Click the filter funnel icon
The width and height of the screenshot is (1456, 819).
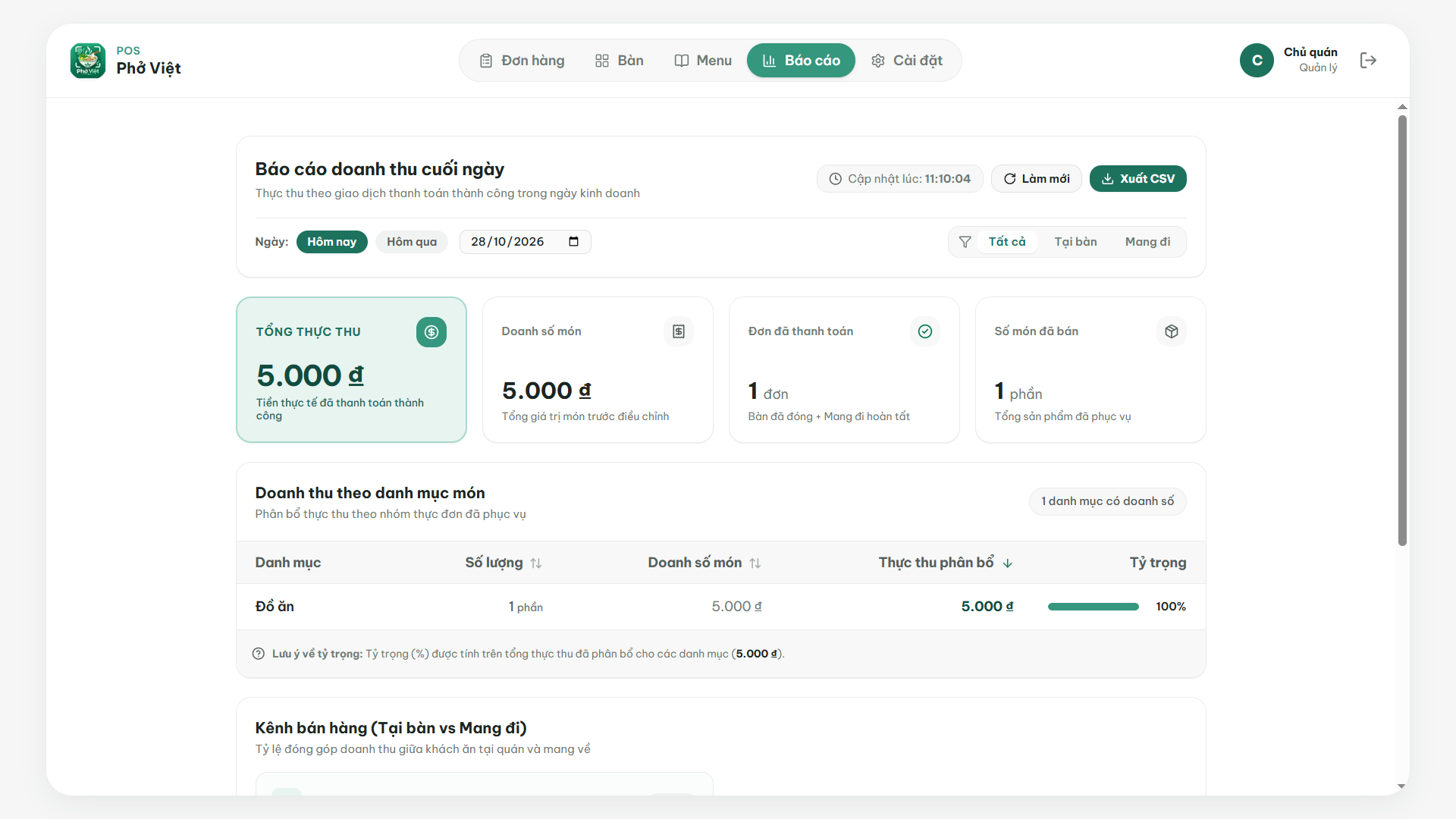click(x=965, y=242)
